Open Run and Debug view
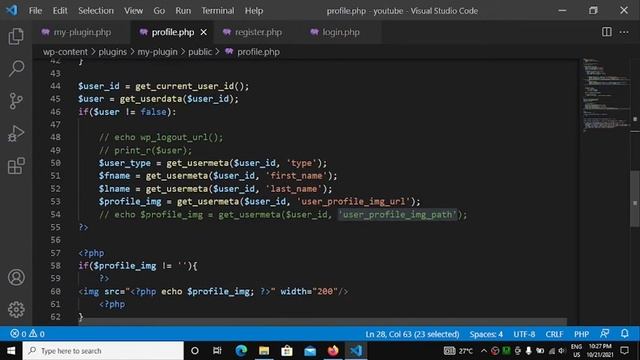640x360 pixels. 16,133
